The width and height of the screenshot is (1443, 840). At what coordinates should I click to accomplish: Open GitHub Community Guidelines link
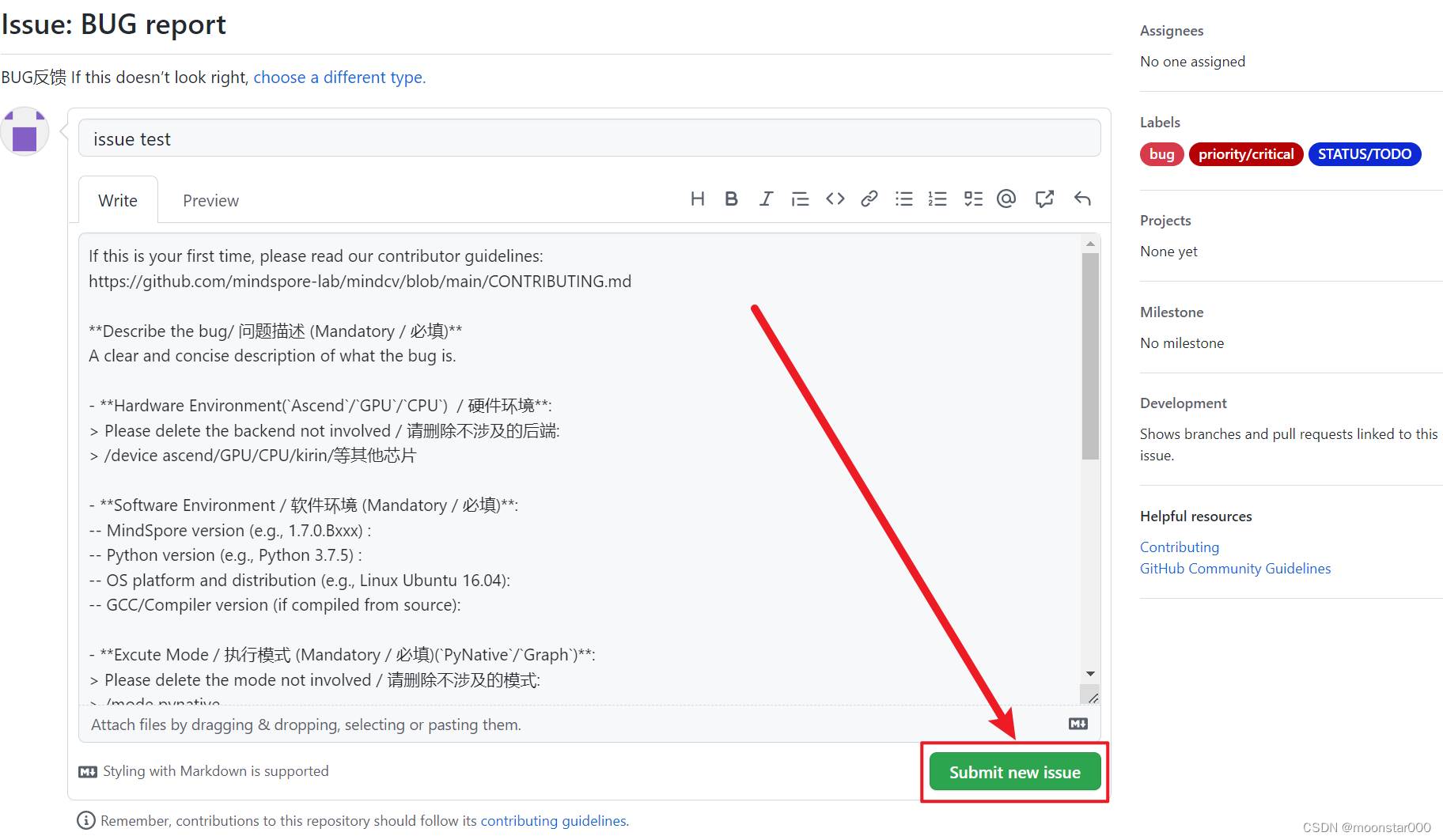click(1235, 568)
